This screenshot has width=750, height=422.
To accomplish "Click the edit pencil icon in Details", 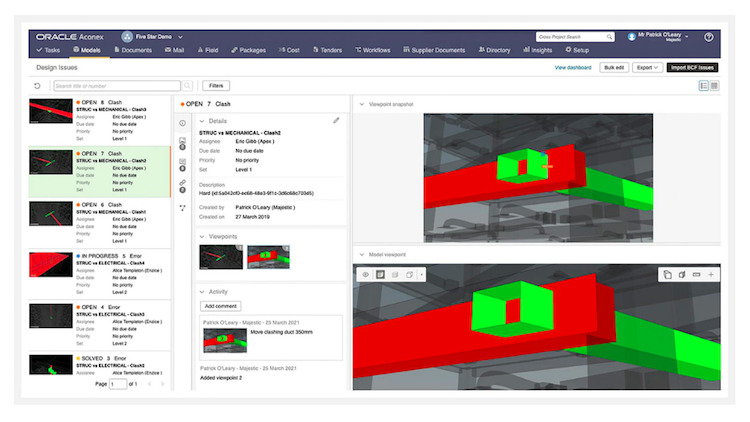I will point(336,120).
